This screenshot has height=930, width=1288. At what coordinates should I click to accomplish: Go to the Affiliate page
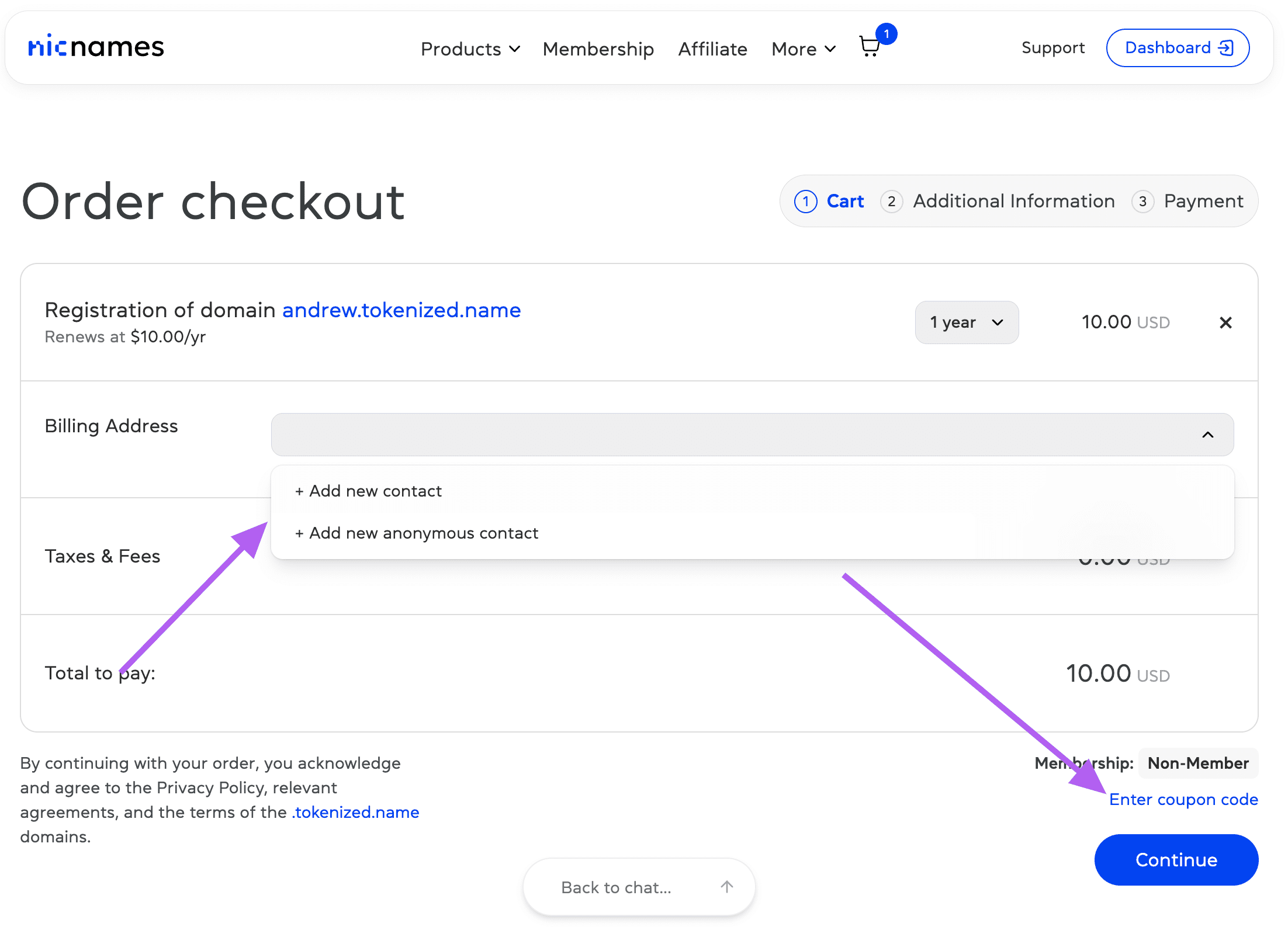(x=712, y=48)
